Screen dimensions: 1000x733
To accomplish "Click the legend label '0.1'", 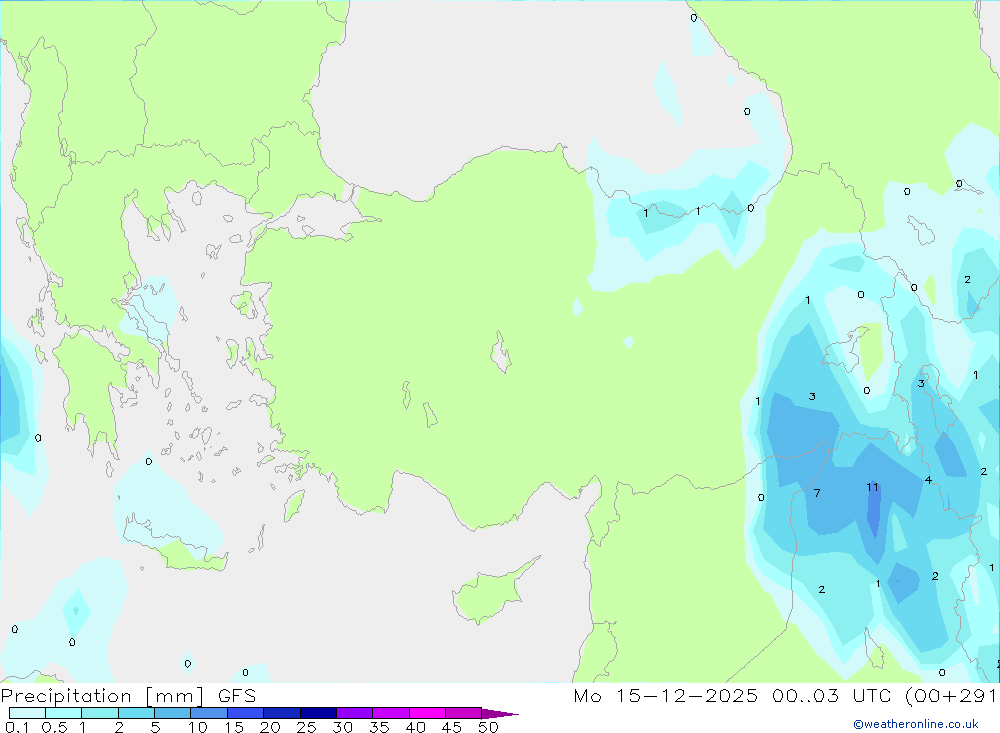I will coord(17,727).
